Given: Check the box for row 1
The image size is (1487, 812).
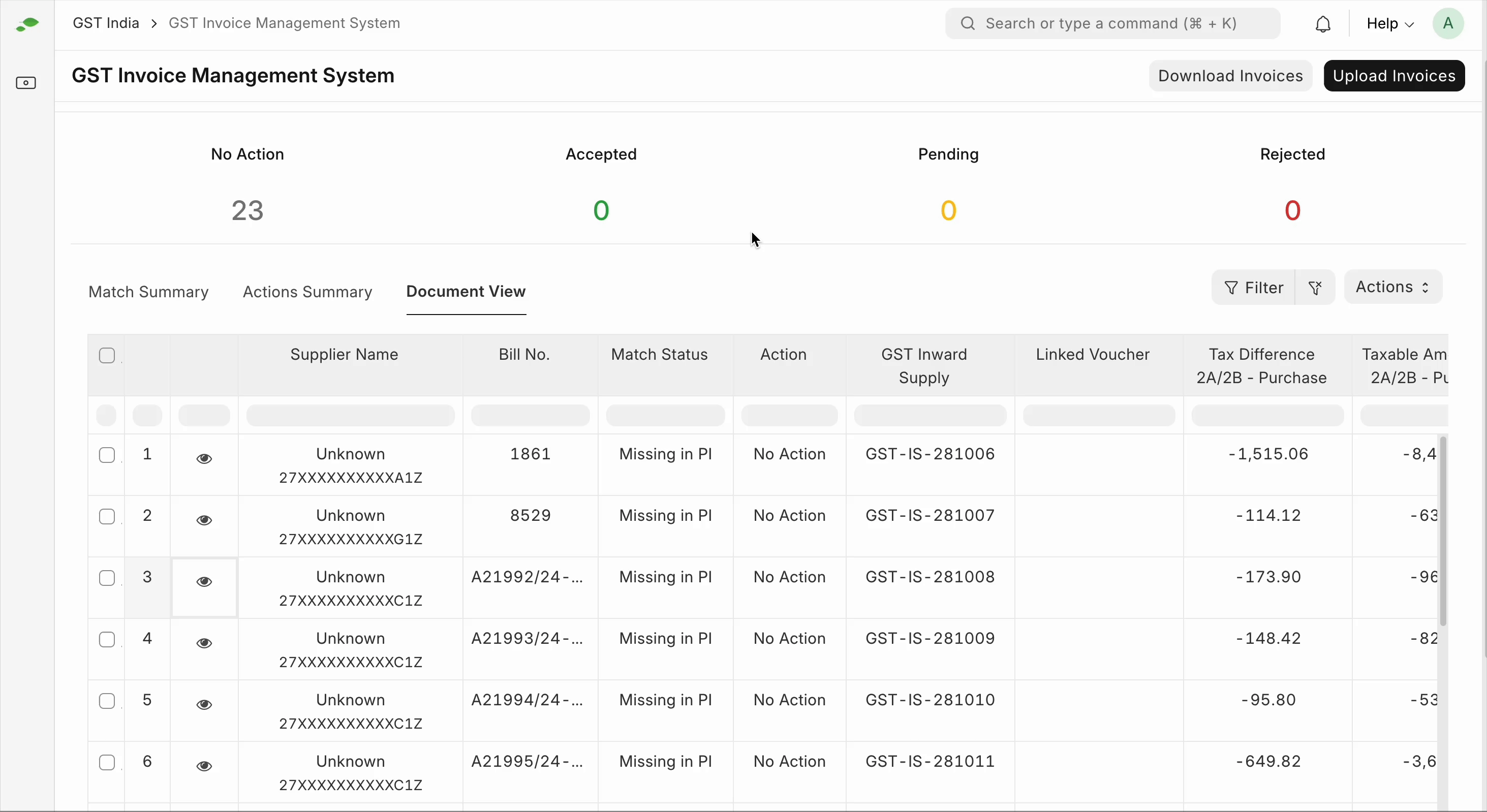Looking at the screenshot, I should pyautogui.click(x=107, y=455).
